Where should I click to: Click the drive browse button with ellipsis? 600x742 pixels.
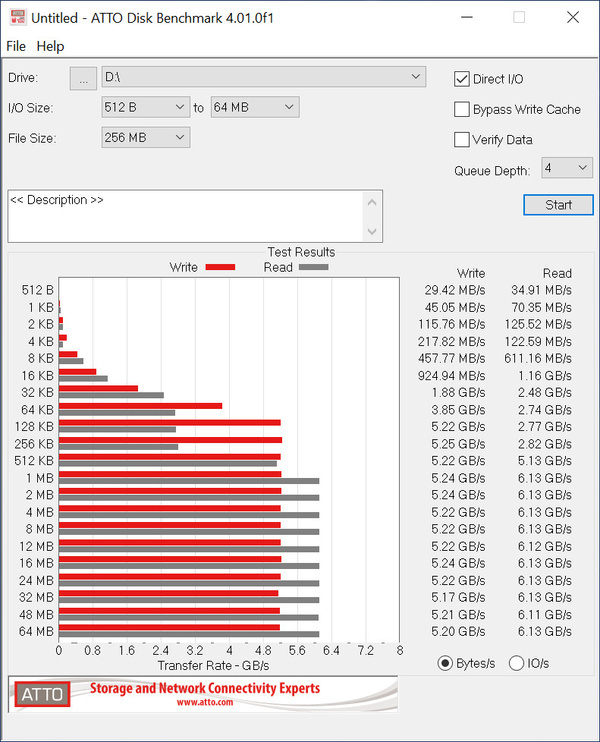pos(83,78)
